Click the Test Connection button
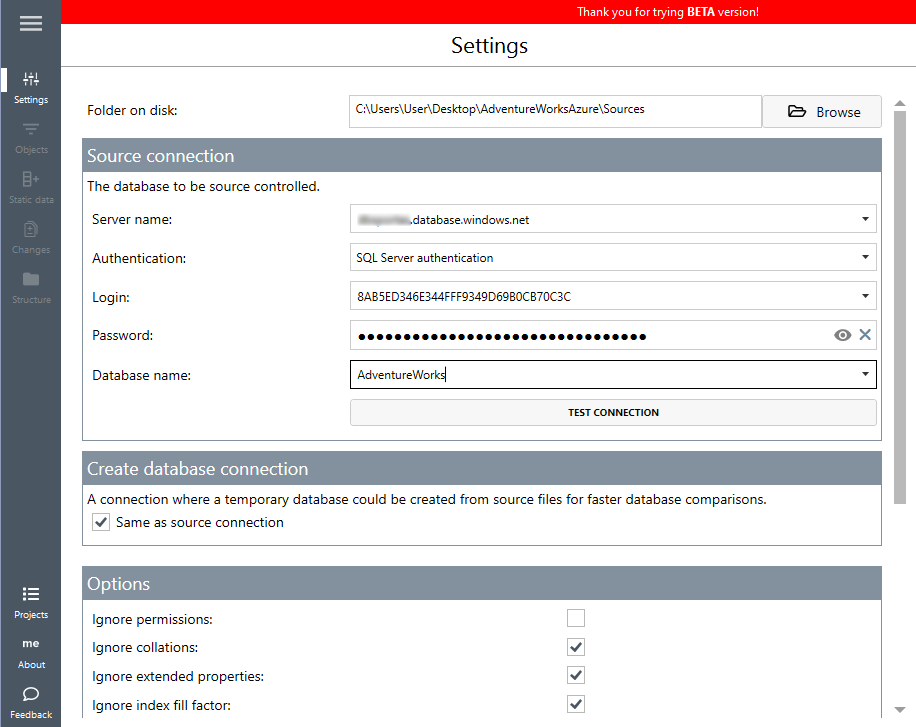916x727 pixels. [613, 412]
